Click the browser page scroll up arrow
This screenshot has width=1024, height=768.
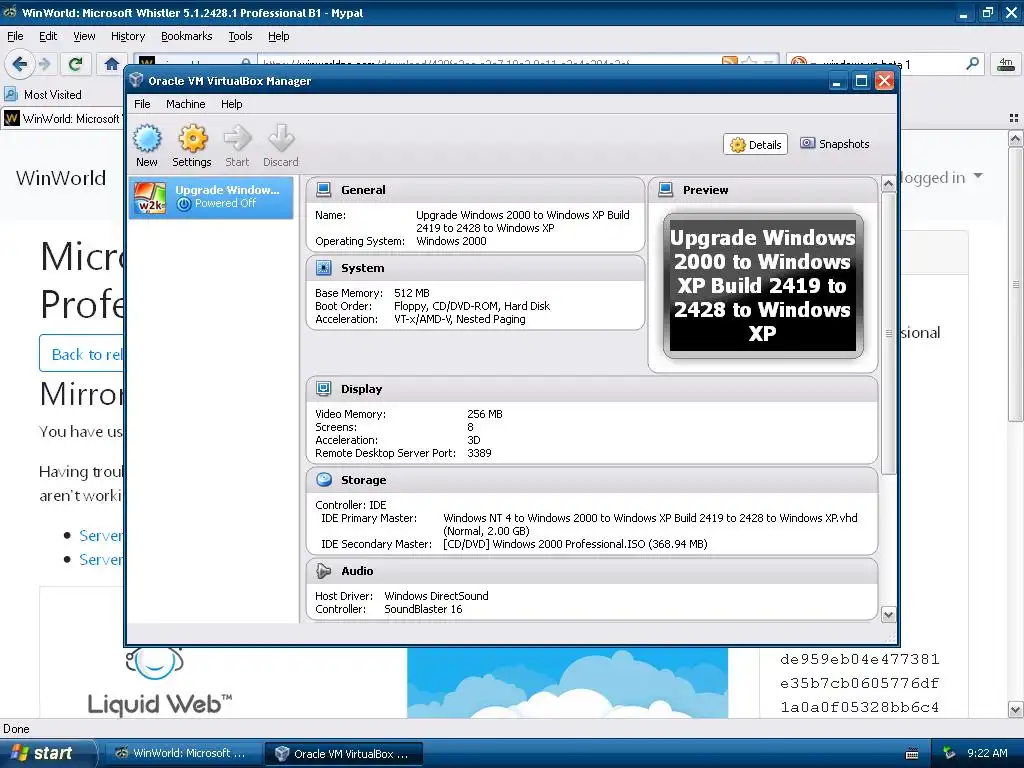[x=1015, y=138]
